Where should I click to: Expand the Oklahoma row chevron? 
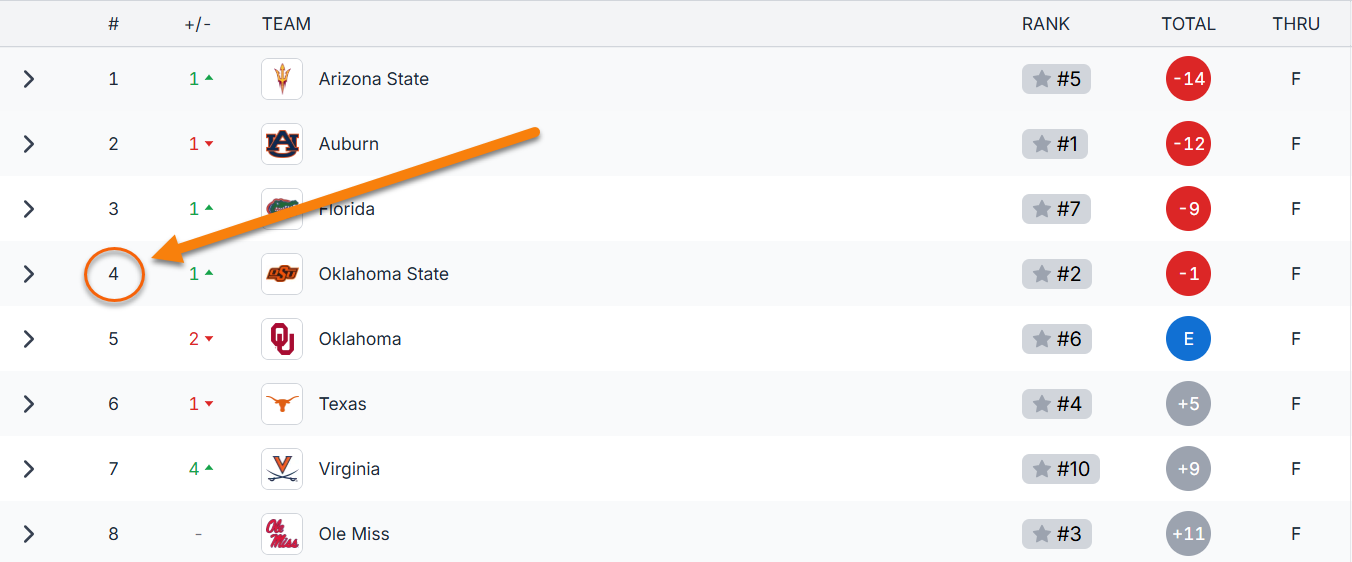coord(29,339)
